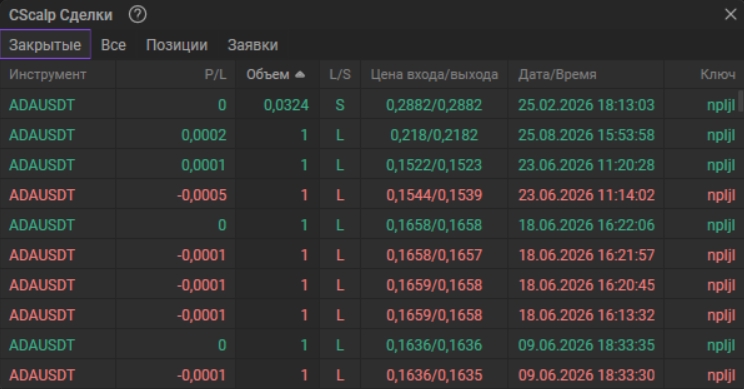Click the sort arrow next to Объем

tap(300, 74)
